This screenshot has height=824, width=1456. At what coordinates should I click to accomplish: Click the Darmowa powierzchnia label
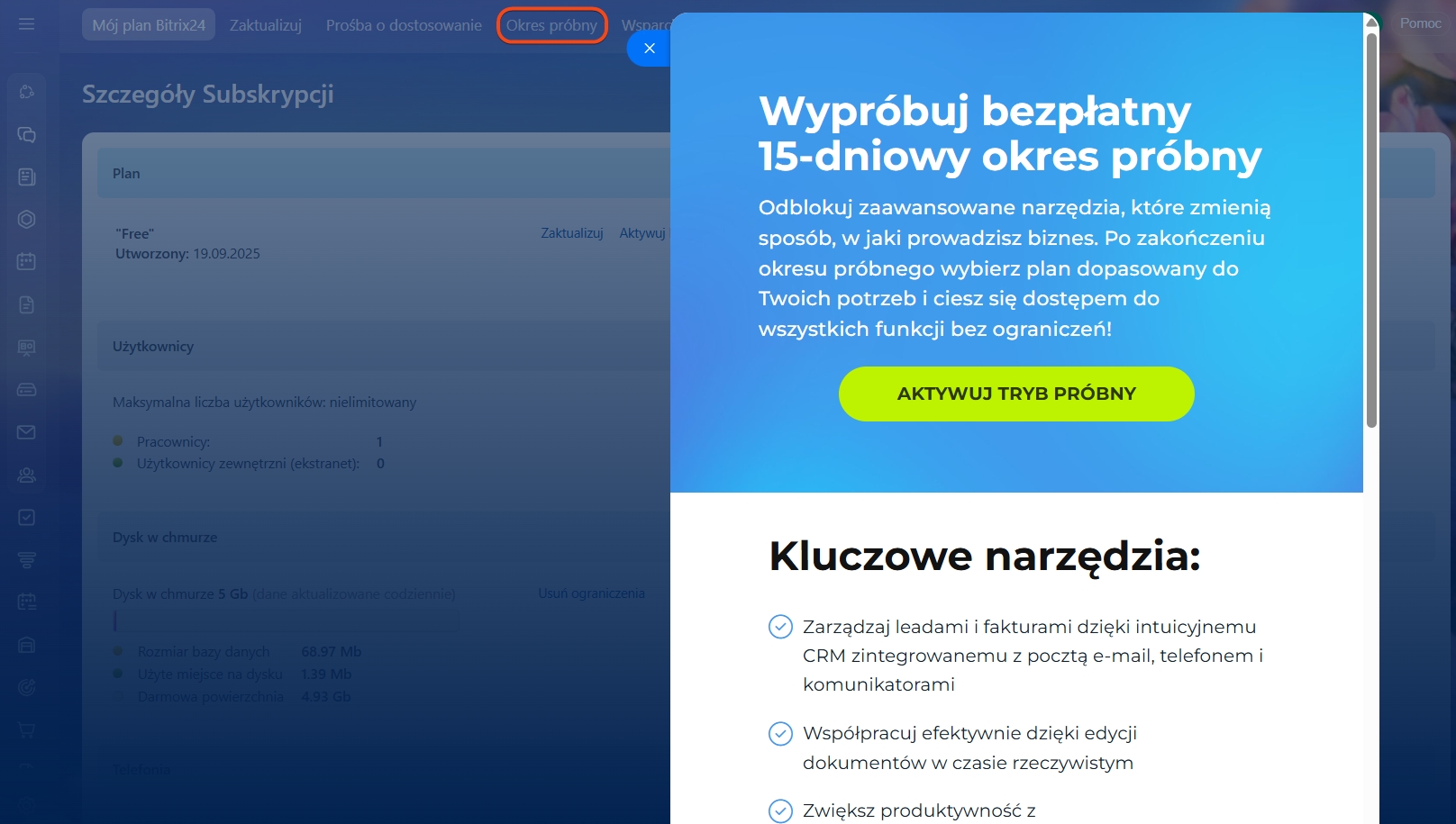coord(211,697)
